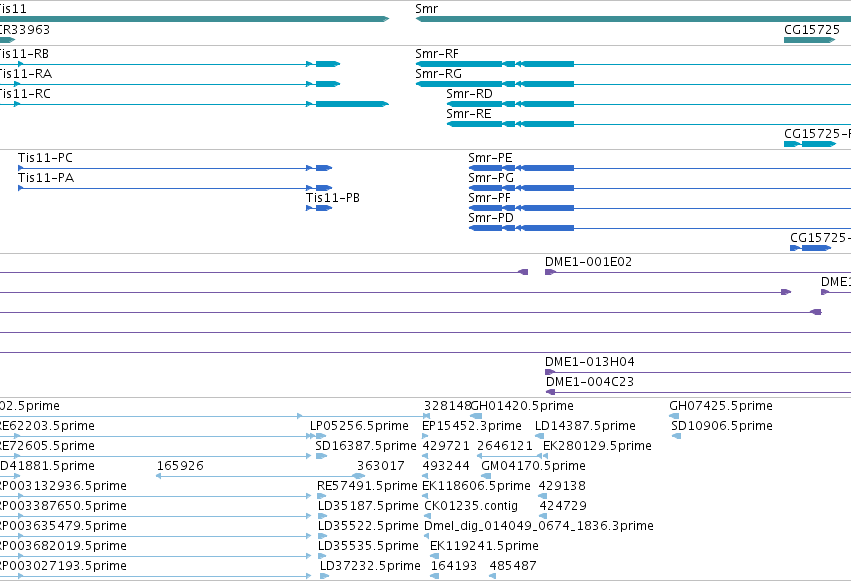Select the LD37232.5prime EST label

click(370, 566)
